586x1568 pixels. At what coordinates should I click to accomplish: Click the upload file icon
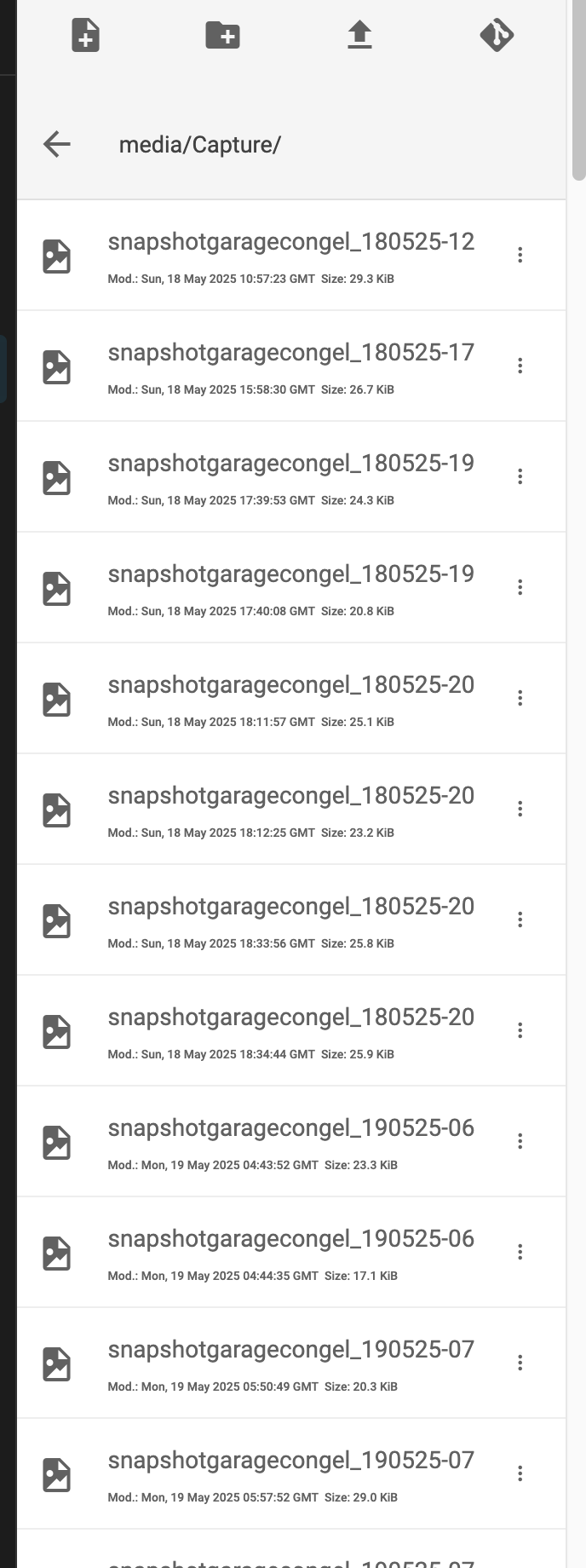pyautogui.click(x=359, y=35)
